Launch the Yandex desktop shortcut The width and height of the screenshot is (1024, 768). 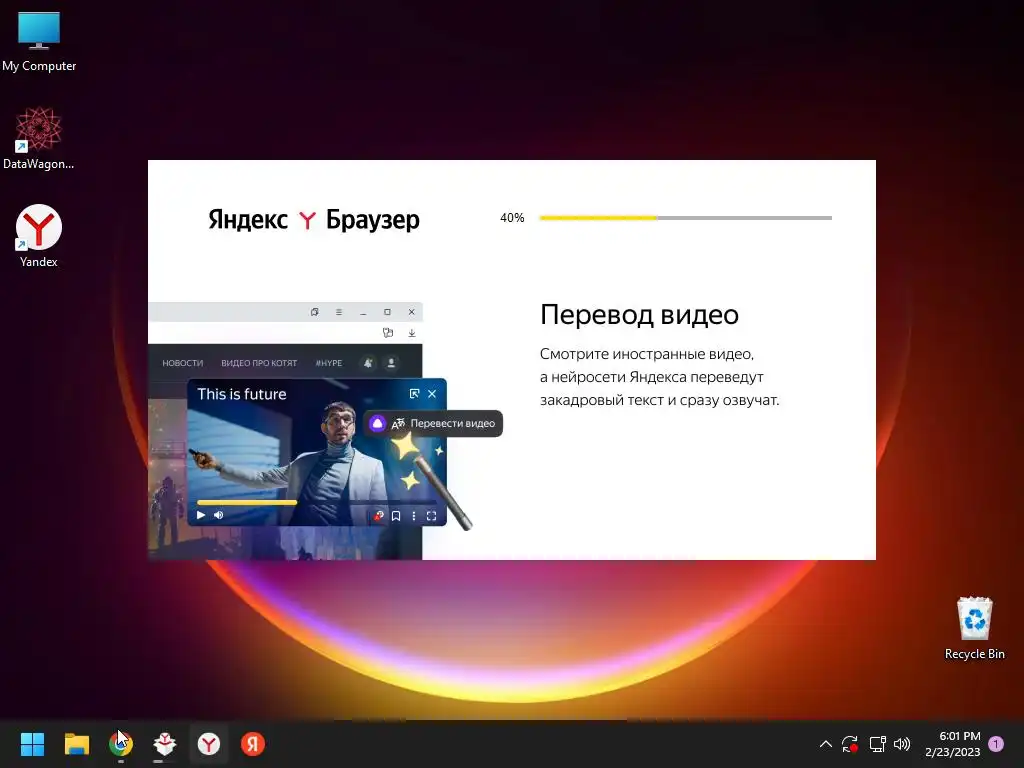[39, 236]
